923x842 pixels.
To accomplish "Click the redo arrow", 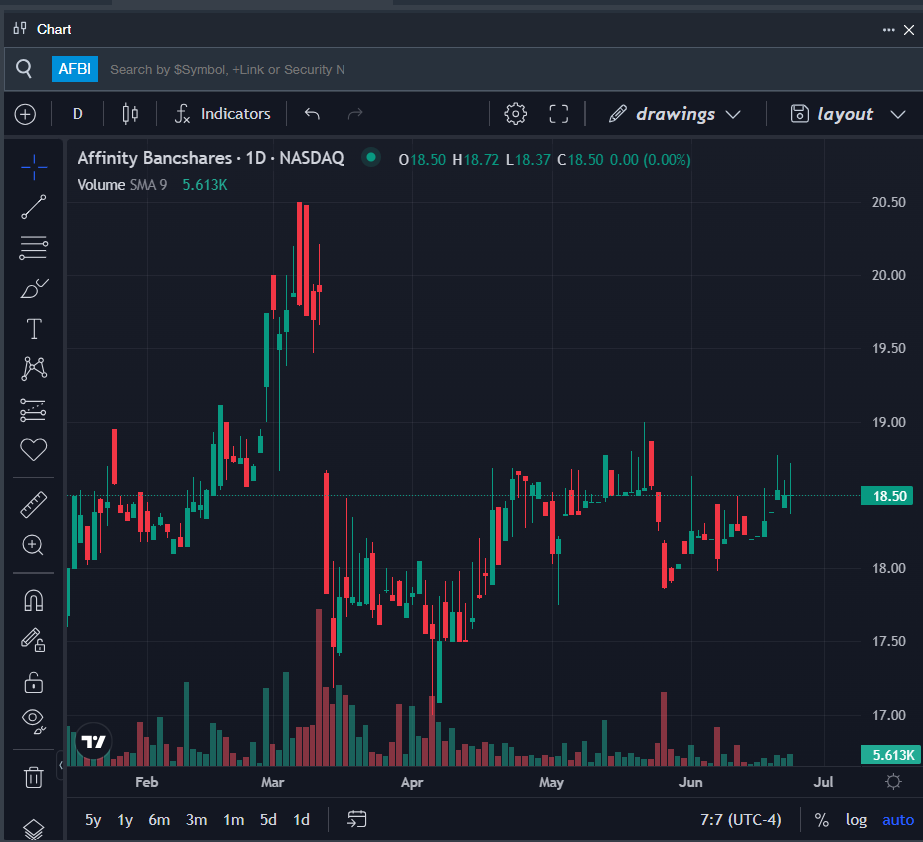I will (x=355, y=114).
